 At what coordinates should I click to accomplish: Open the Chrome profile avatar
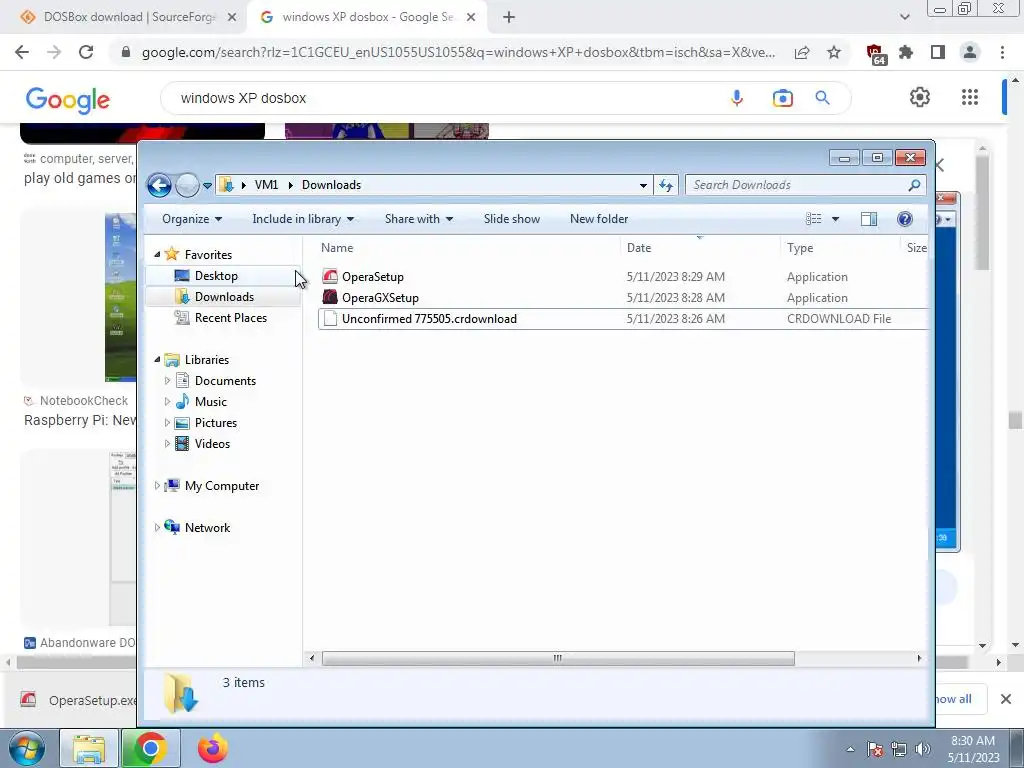(x=970, y=52)
